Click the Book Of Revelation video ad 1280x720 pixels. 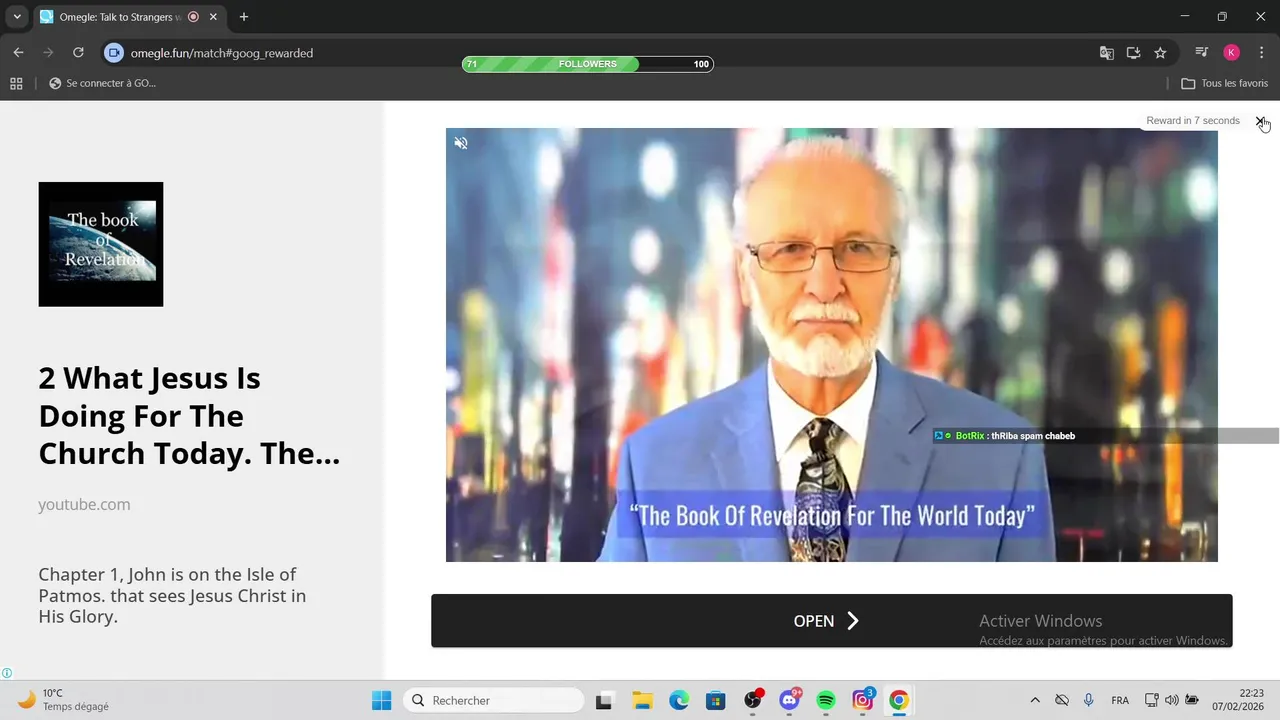[832, 345]
